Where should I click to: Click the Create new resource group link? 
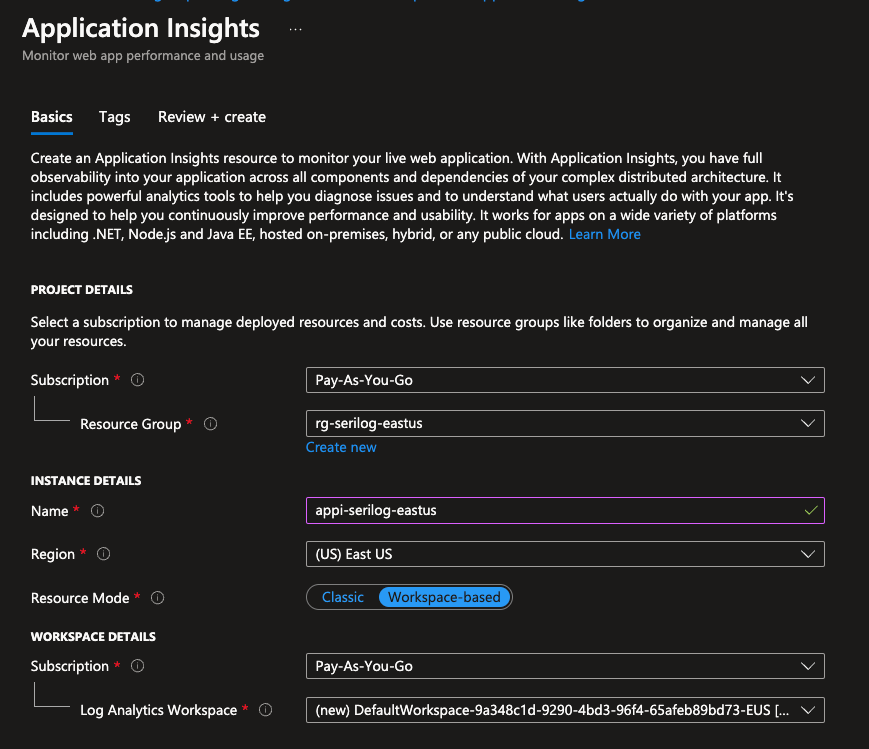(x=341, y=447)
